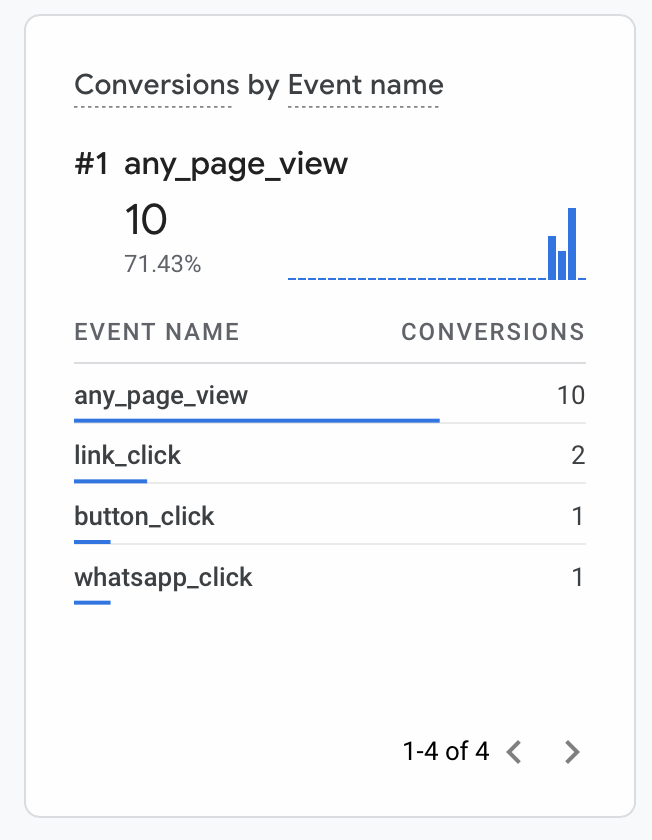Go to next page using right chevron

tap(572, 752)
